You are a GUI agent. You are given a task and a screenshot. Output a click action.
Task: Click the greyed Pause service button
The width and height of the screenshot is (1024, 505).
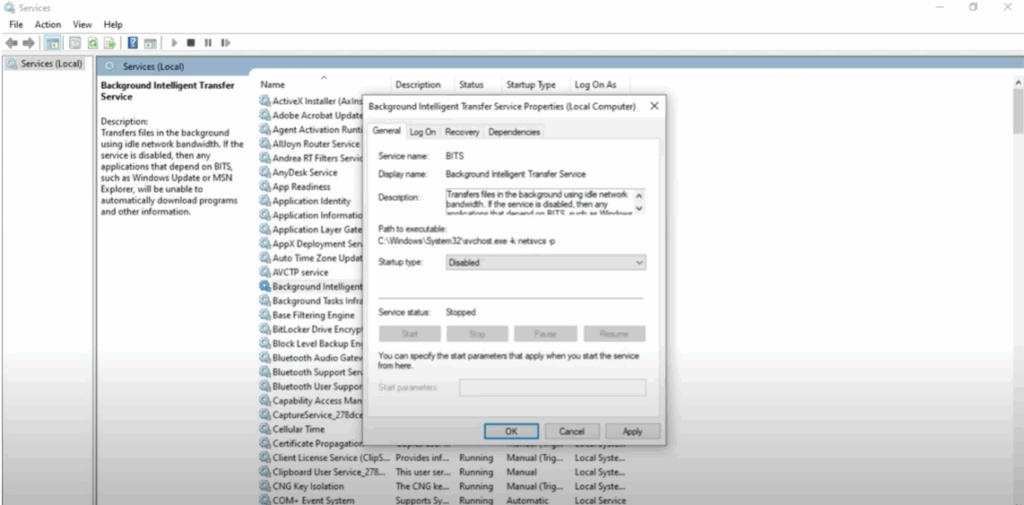click(x=545, y=334)
